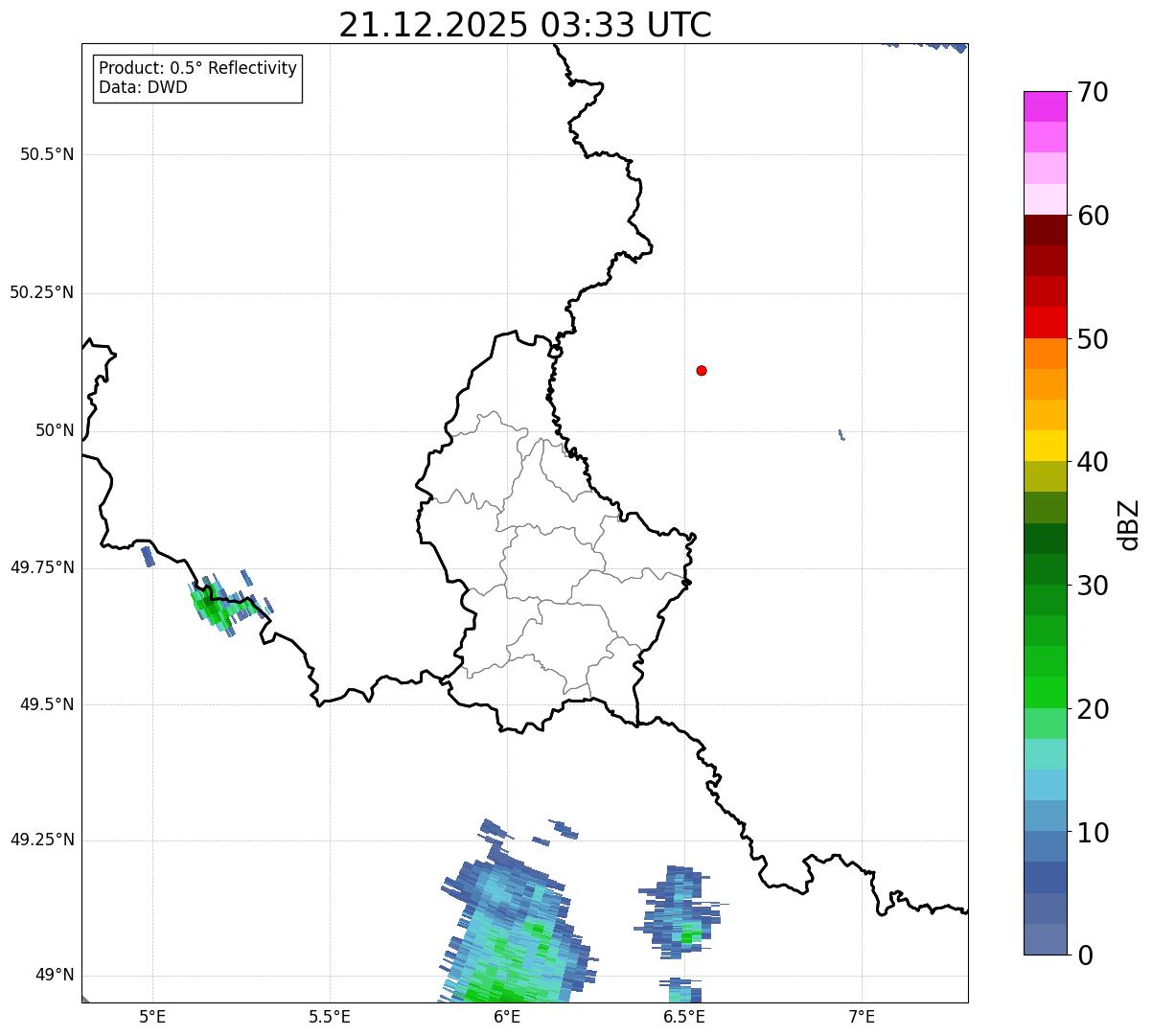Click the colorbar tick label 30
1152x1036 pixels.
(1092, 586)
